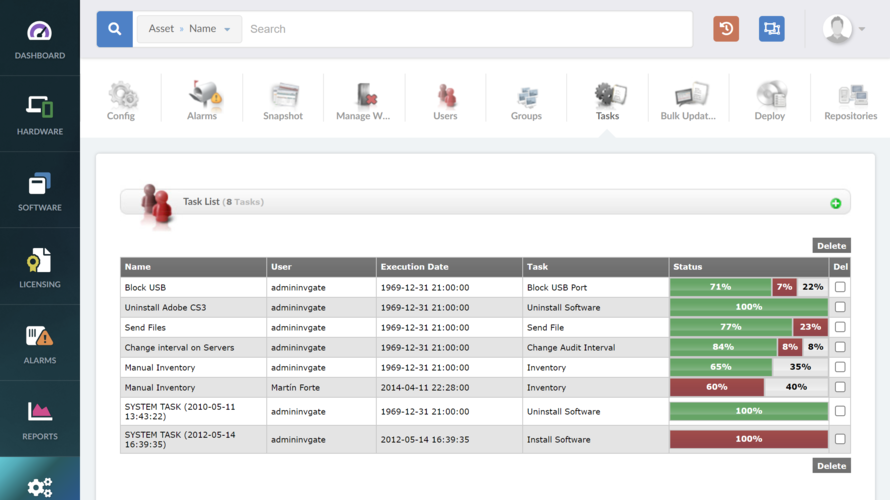Click the orange history clock icon

[726, 29]
